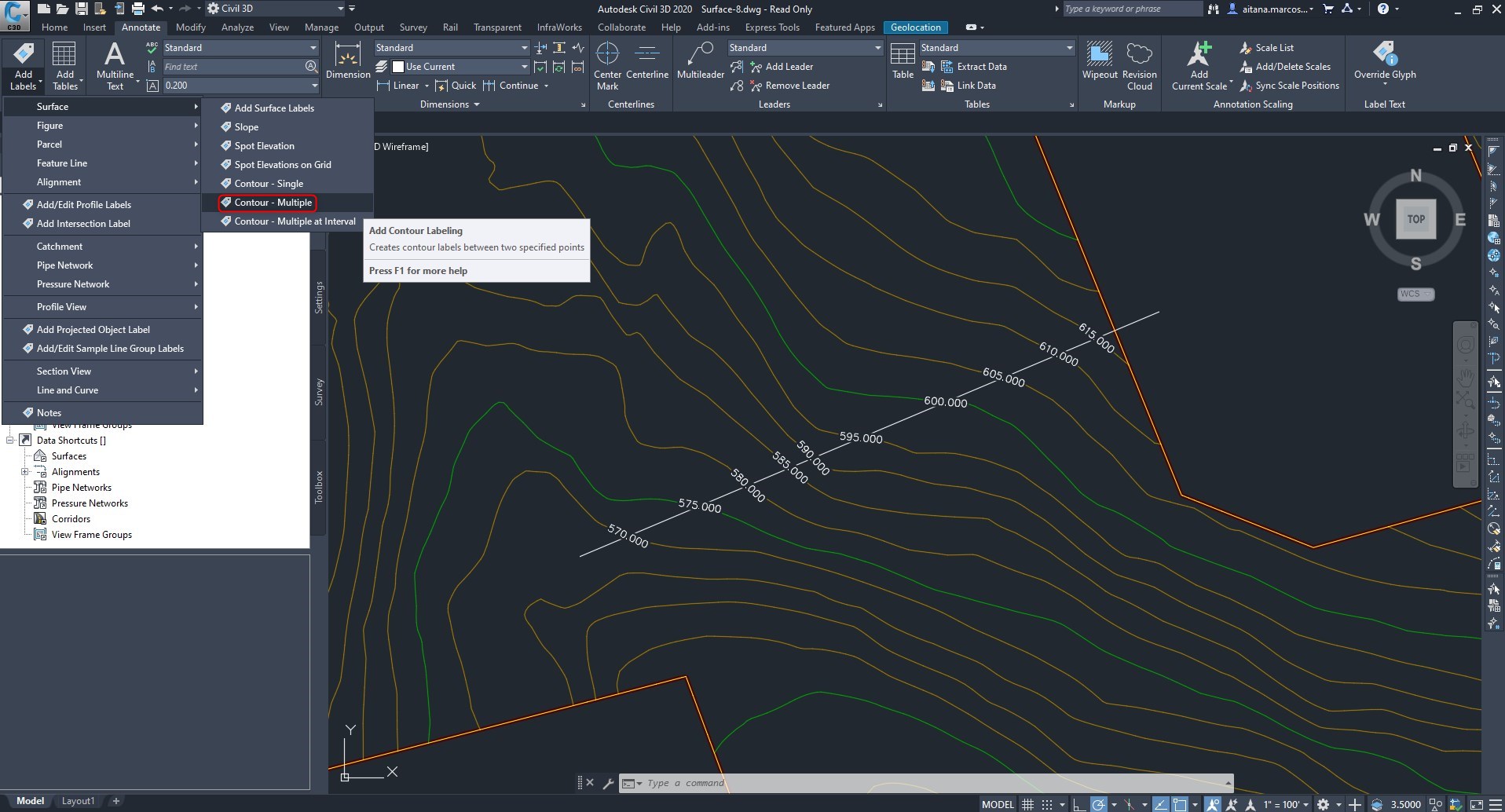The image size is (1505, 812).
Task: Choose Contour - Multiple from the menu
Action: pyautogui.click(x=271, y=203)
